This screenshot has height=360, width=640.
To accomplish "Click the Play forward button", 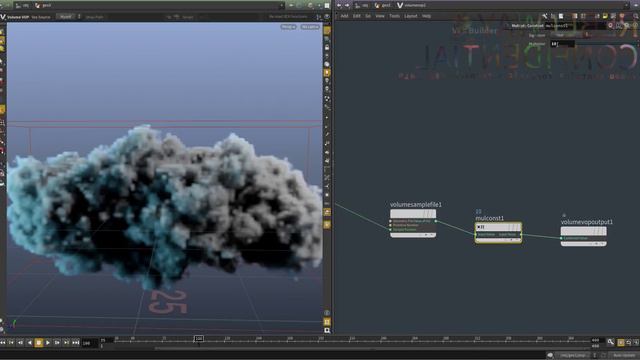I will (48, 343).
